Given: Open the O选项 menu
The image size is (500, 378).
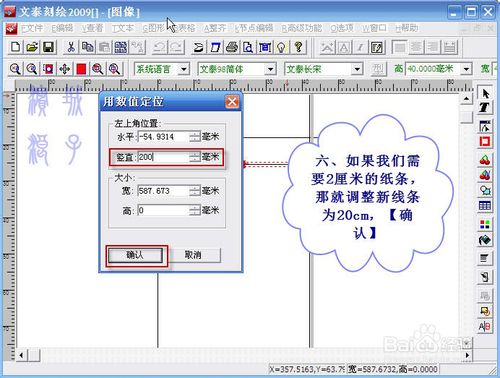Looking at the screenshot, I should coord(342,28).
